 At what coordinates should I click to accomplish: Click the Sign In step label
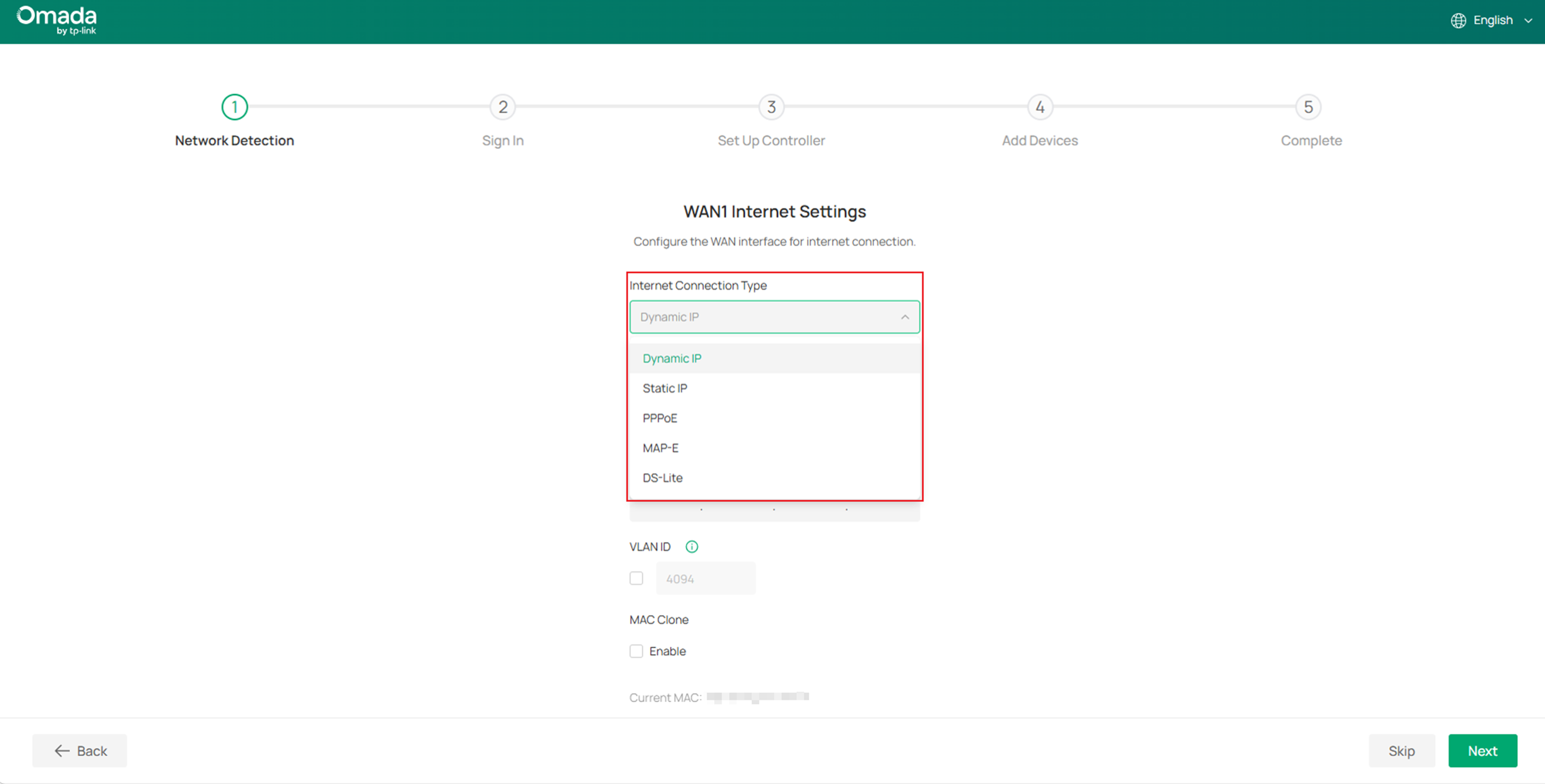[502, 140]
